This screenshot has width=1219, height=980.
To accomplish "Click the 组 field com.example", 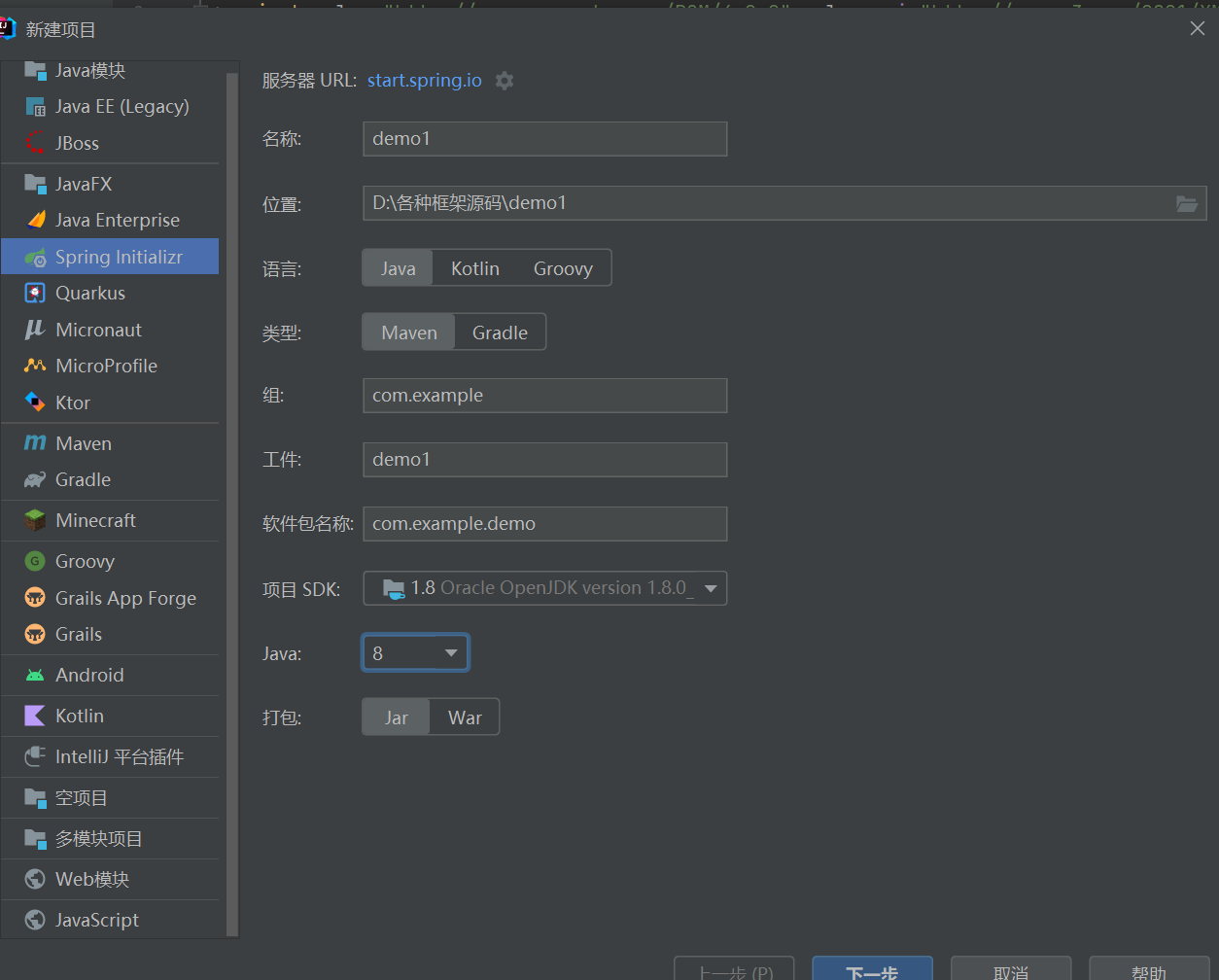I will tap(544, 396).
